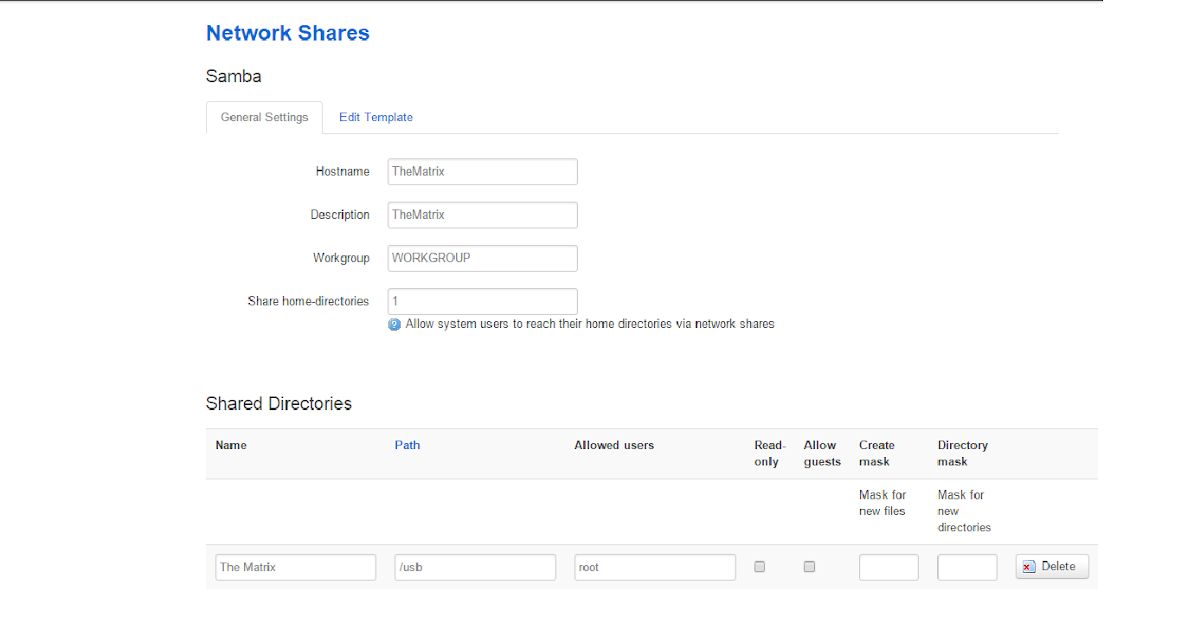Click the Samba section title
Viewport: 1200px width, 630px height.
[233, 76]
